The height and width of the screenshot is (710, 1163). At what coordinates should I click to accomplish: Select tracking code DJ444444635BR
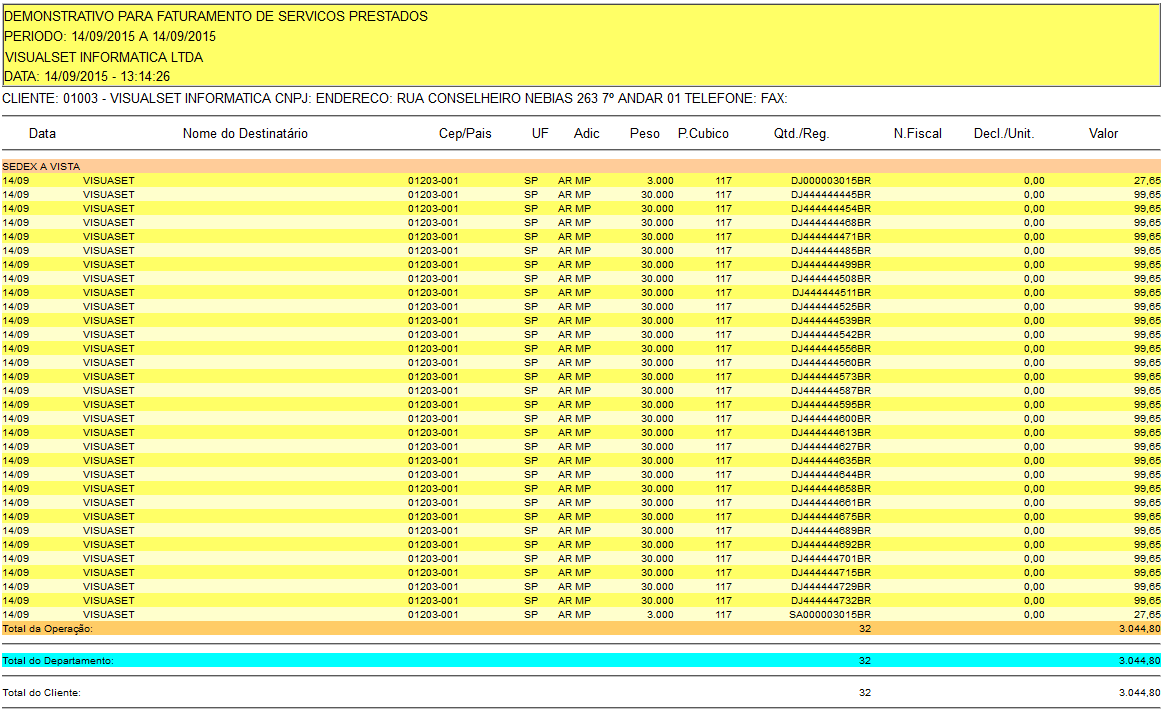(x=831, y=461)
